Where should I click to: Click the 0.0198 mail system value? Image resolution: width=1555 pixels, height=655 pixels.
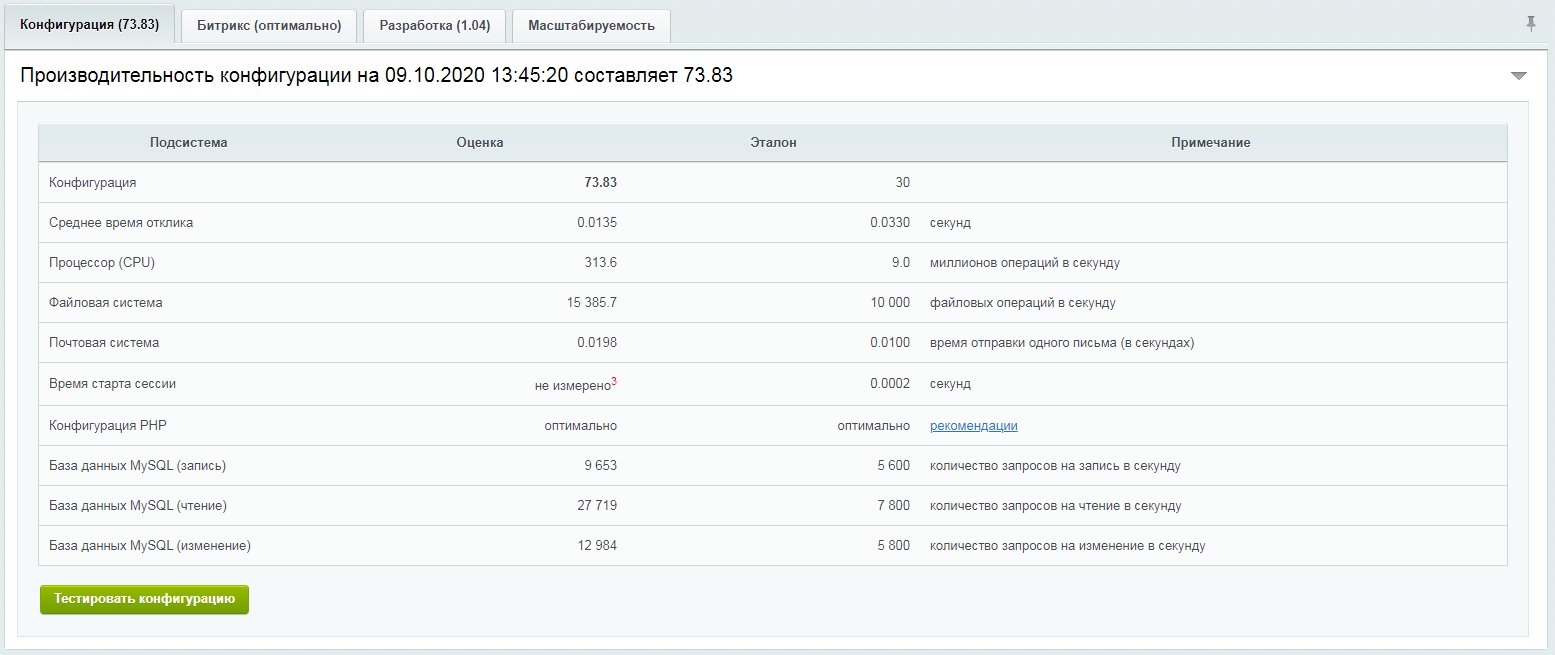click(597, 342)
